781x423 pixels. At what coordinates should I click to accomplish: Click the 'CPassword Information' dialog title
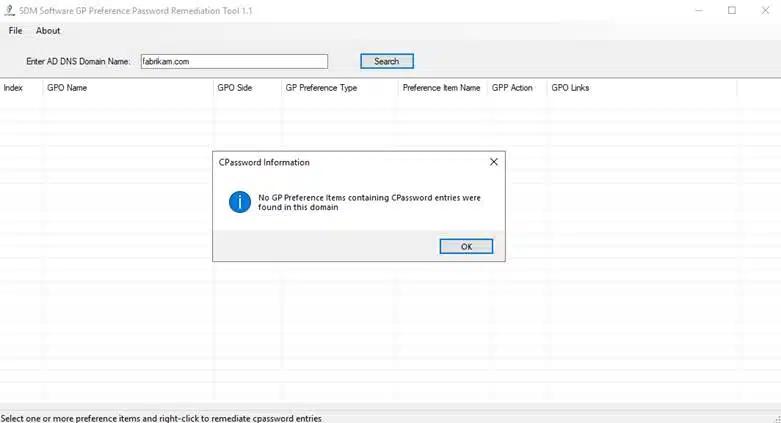[264, 162]
